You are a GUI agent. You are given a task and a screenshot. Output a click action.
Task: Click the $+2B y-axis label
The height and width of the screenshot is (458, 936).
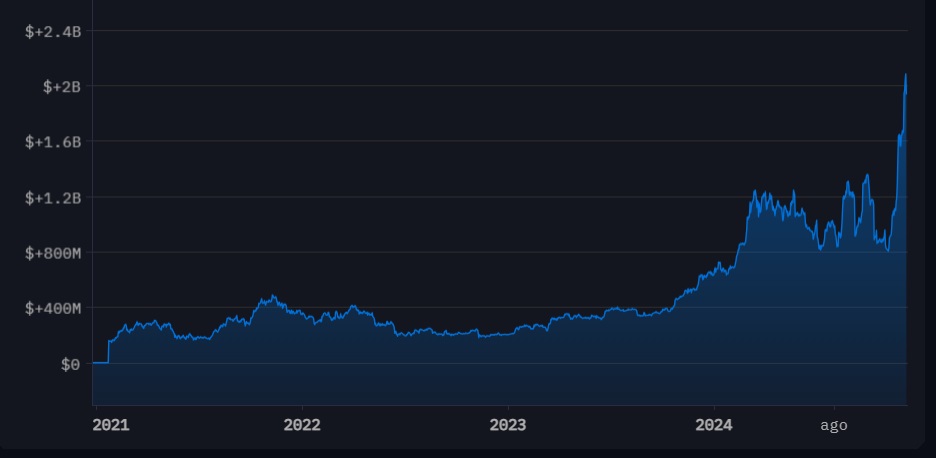61,87
